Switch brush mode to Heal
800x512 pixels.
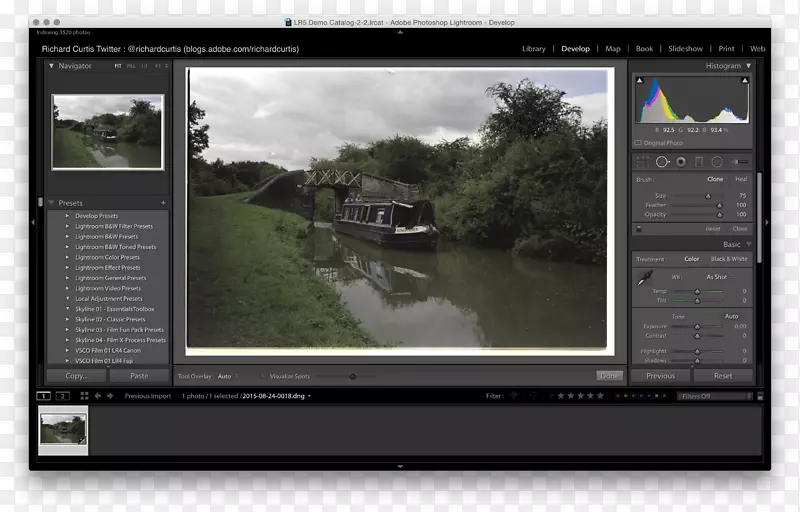click(x=741, y=179)
